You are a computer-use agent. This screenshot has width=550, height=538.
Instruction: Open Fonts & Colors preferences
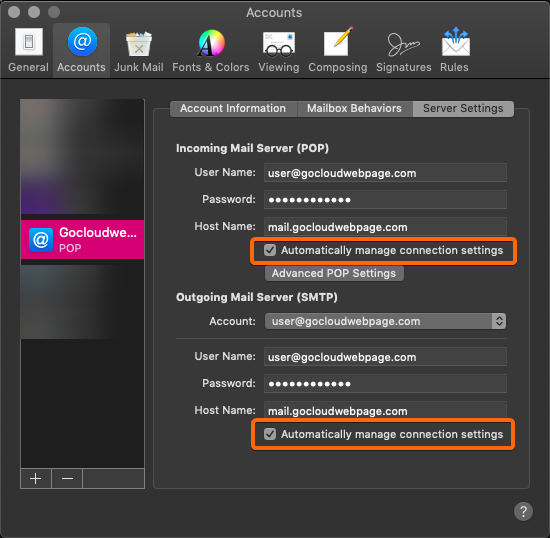pyautogui.click(x=210, y=50)
